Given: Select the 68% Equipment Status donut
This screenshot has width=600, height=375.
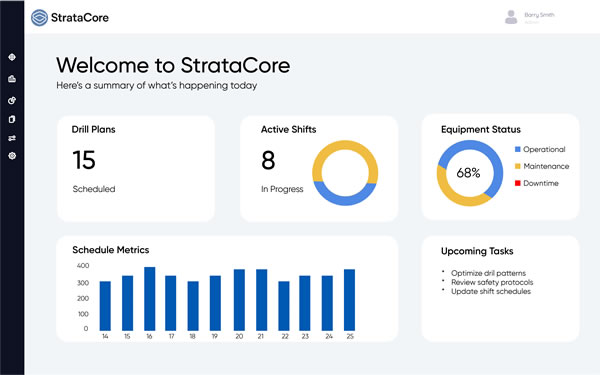Looking at the screenshot, I should click(x=470, y=173).
